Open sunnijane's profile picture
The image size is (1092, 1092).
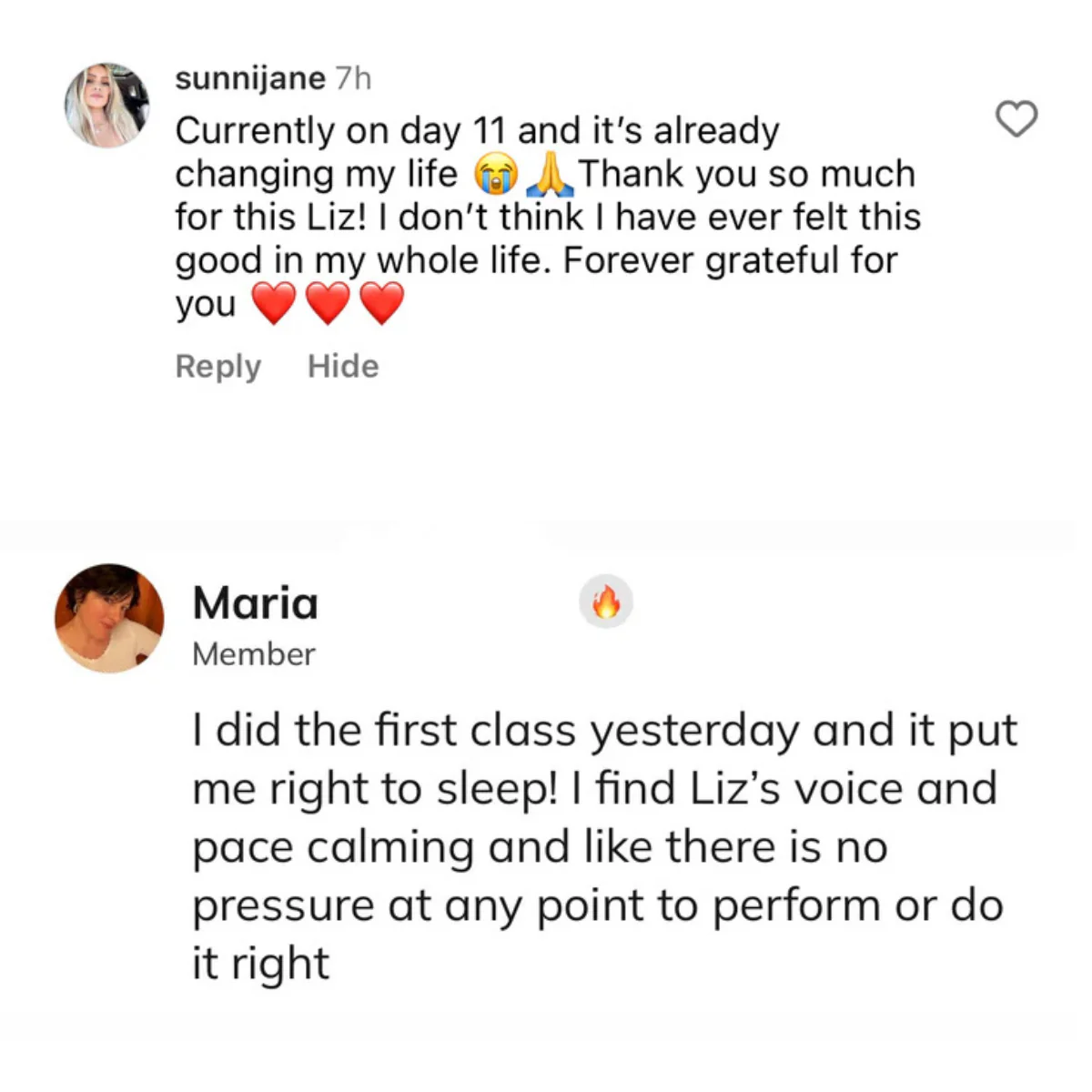coord(107,106)
